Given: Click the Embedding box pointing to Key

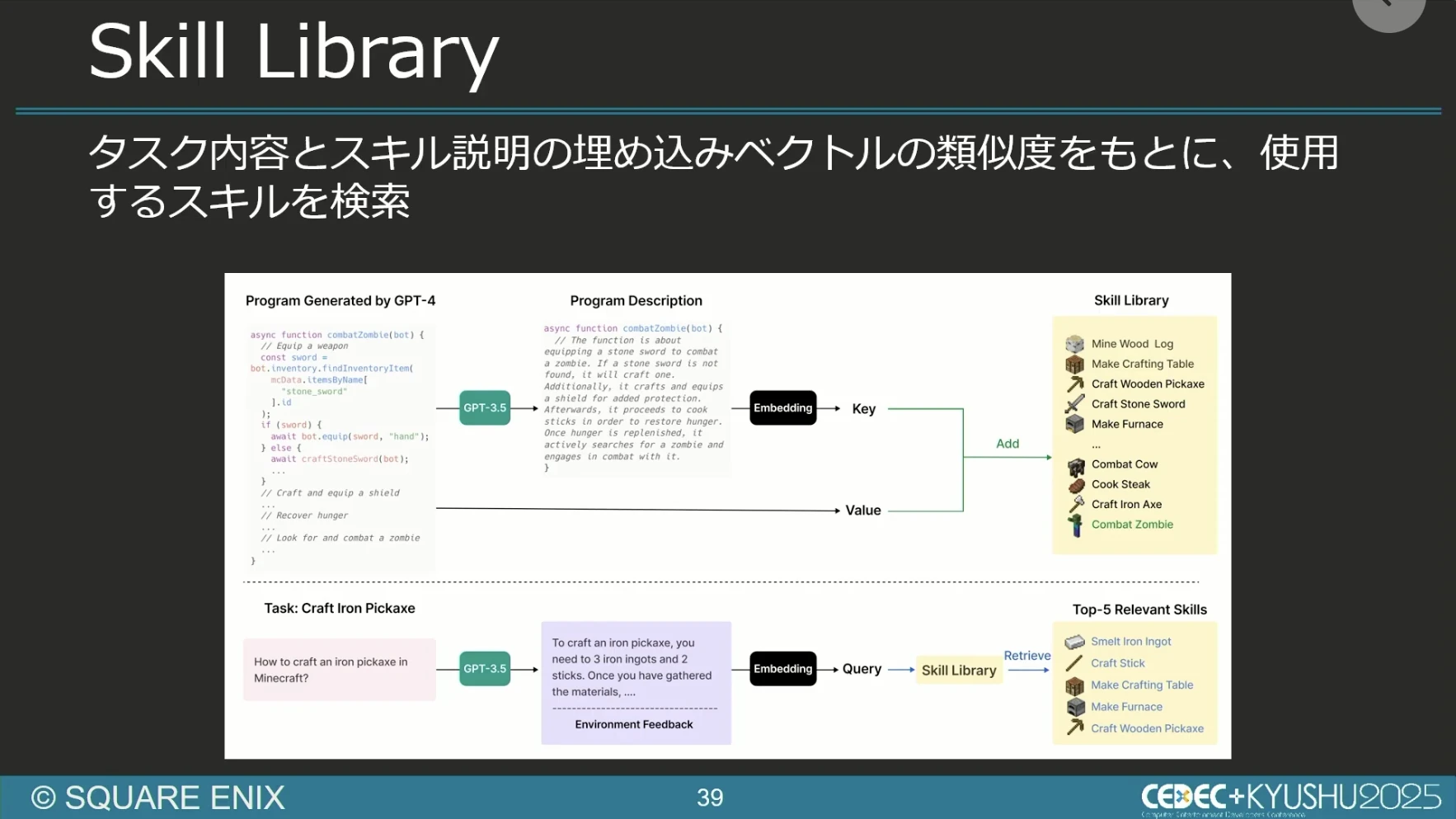Looking at the screenshot, I should coord(782,408).
